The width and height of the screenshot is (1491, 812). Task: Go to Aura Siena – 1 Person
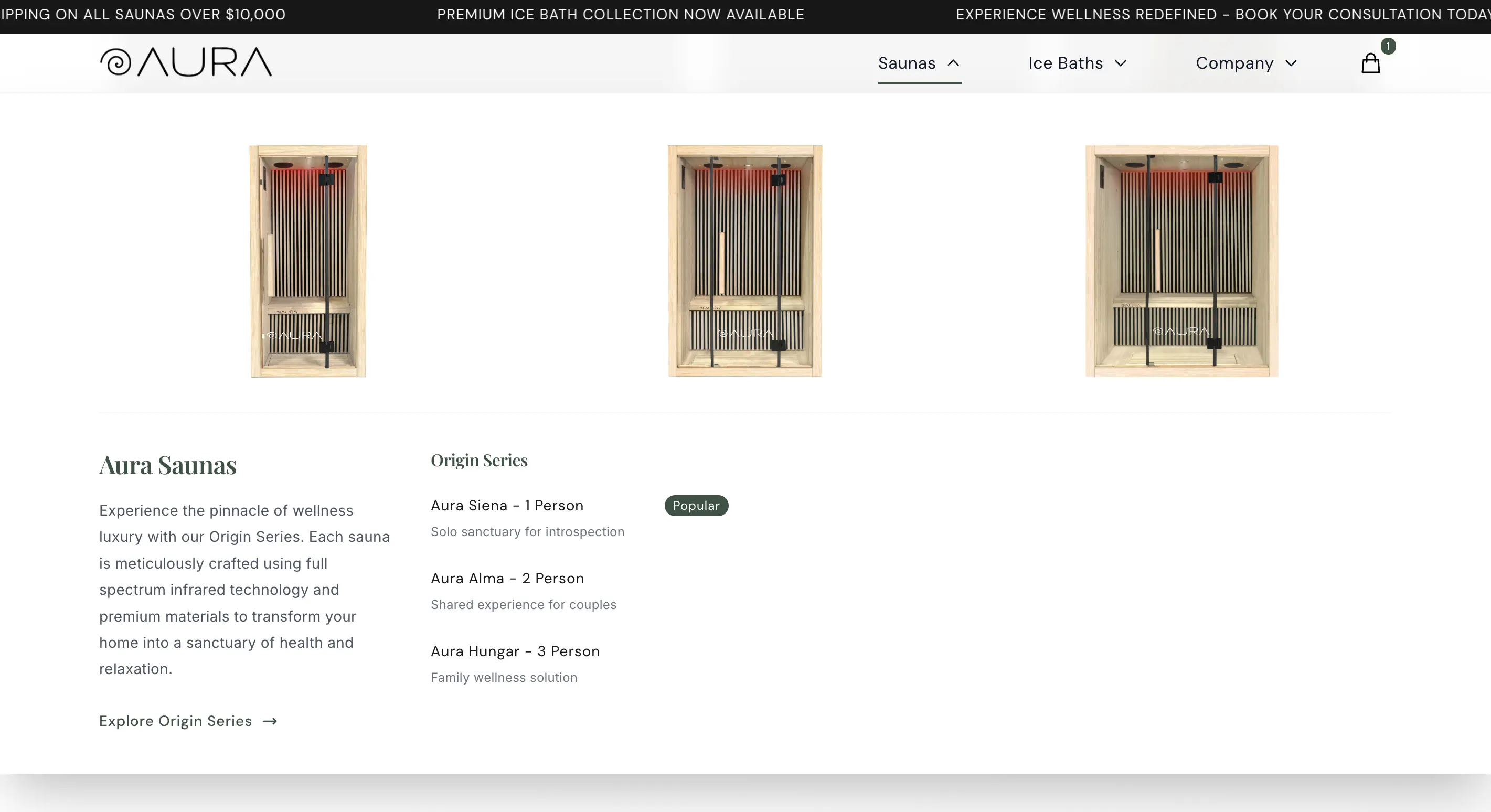click(507, 505)
